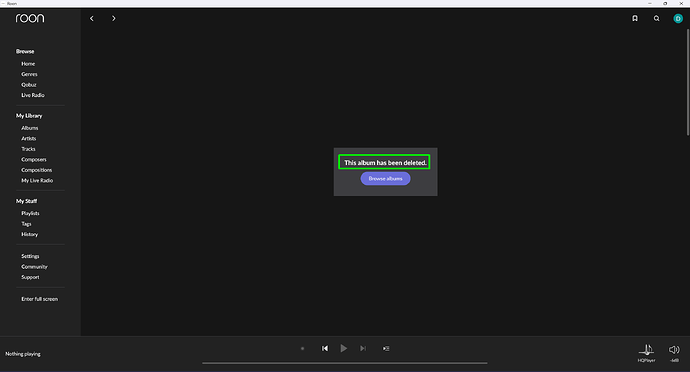This screenshot has width=690, height=372.
Task: Open the volume speaker control
Action: 674,353
